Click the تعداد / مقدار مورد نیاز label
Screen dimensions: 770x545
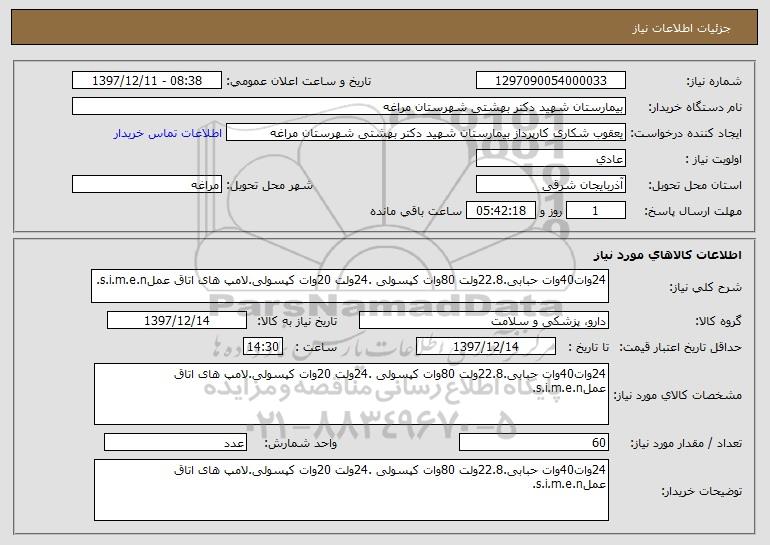[686, 443]
